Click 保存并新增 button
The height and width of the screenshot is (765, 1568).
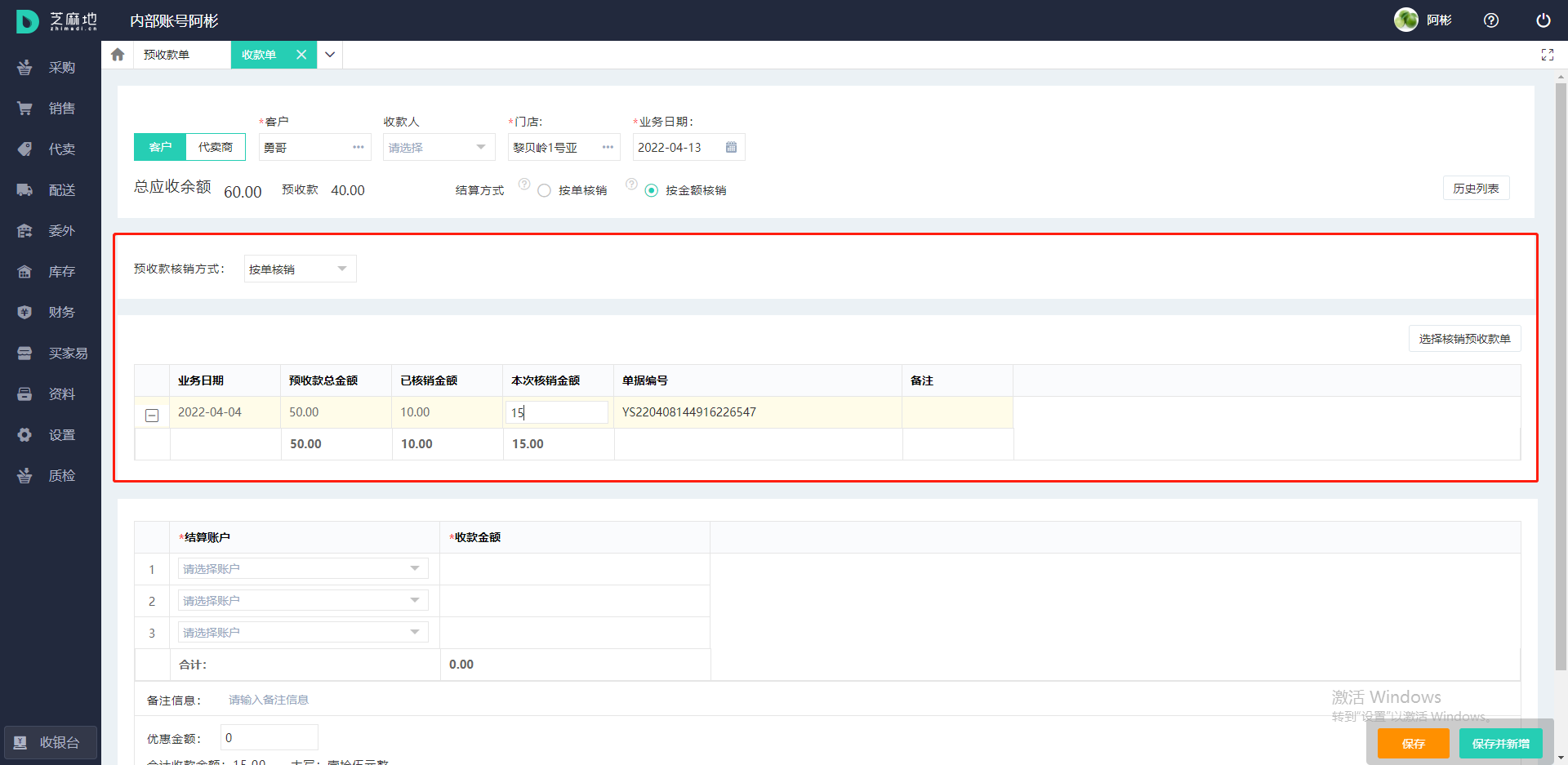point(1500,743)
